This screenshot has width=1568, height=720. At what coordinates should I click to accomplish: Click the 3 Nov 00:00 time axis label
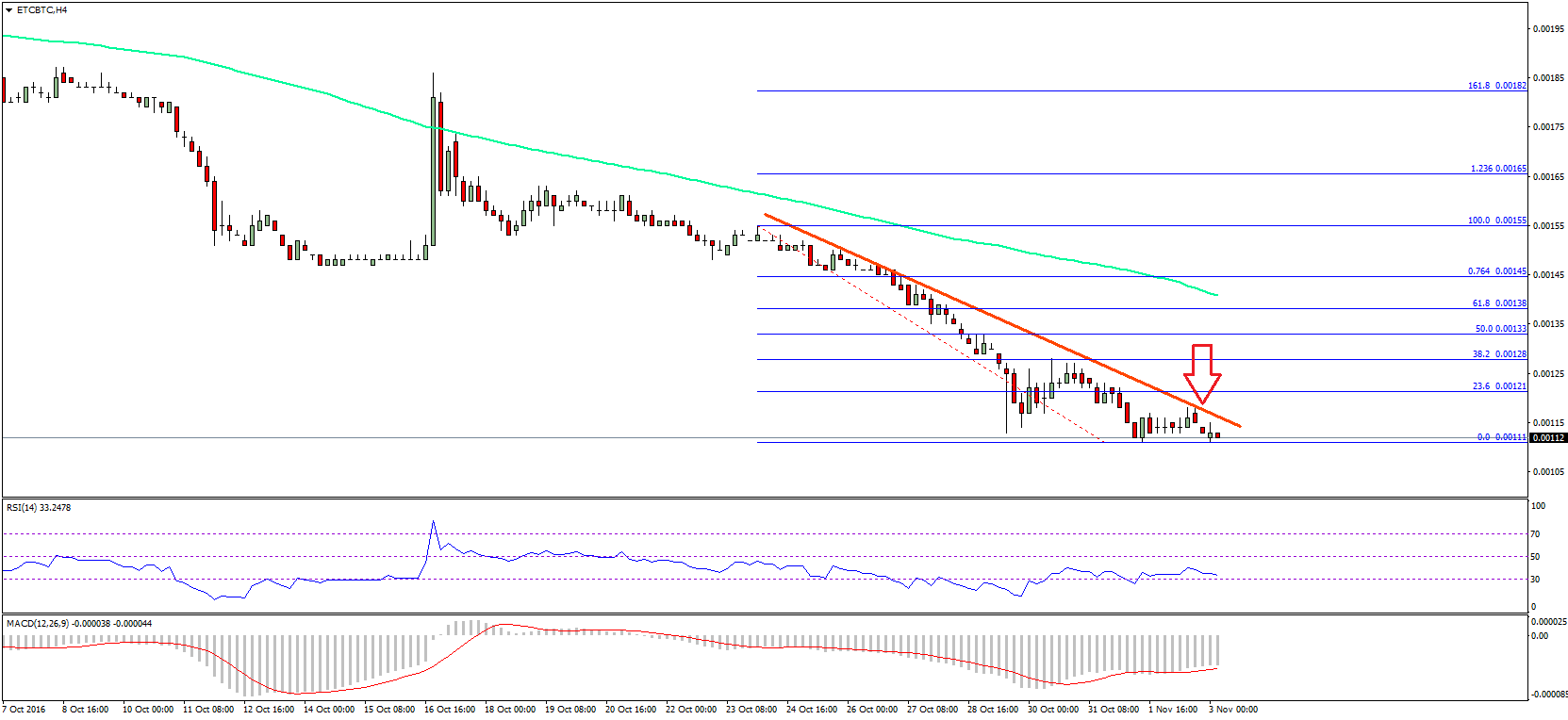(1232, 710)
